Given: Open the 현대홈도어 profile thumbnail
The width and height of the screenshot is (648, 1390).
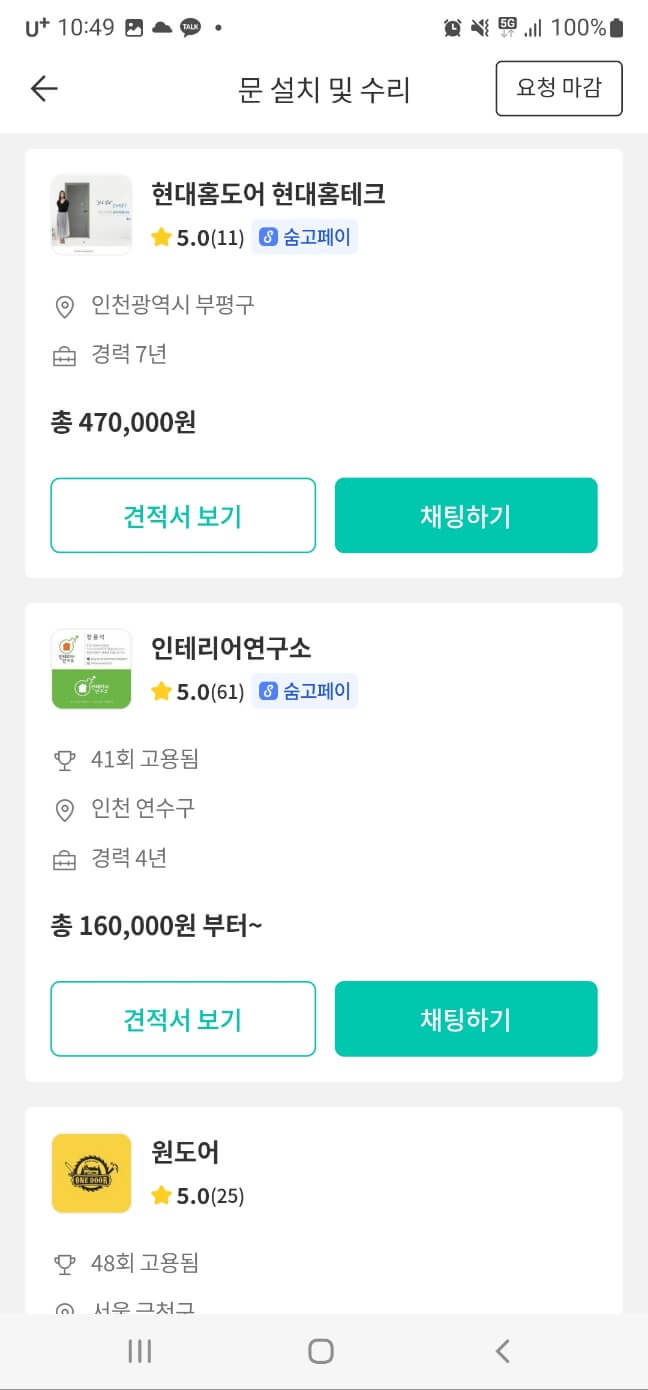Looking at the screenshot, I should click(91, 214).
